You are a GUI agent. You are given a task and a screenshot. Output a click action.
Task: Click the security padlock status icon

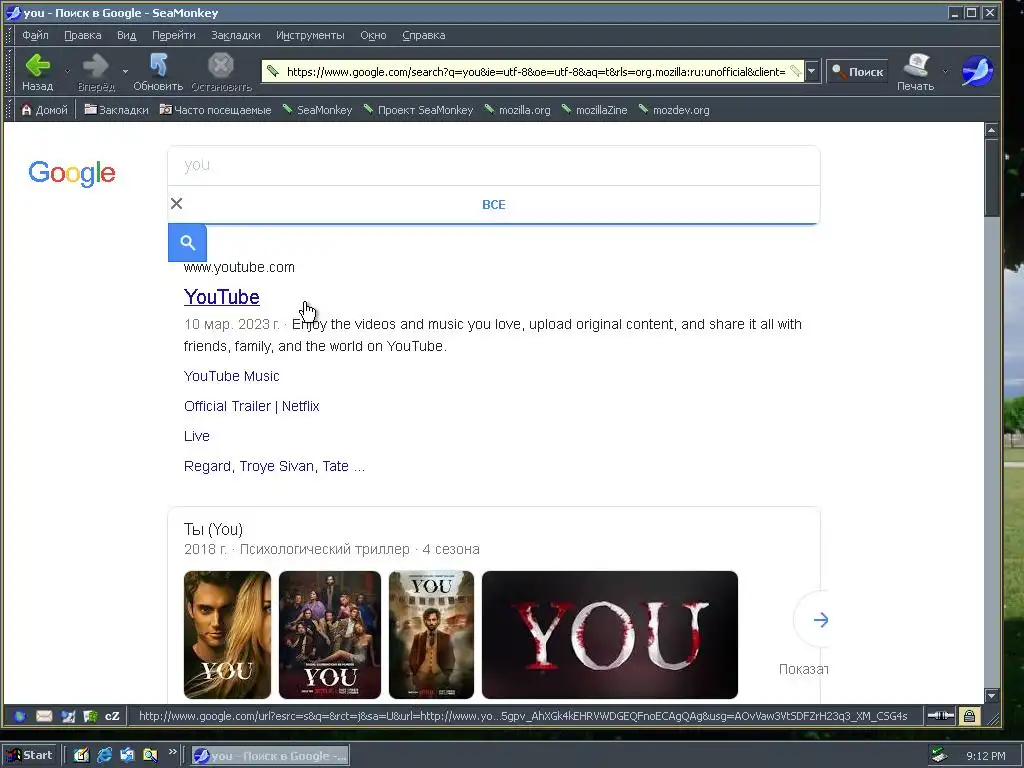(969, 716)
